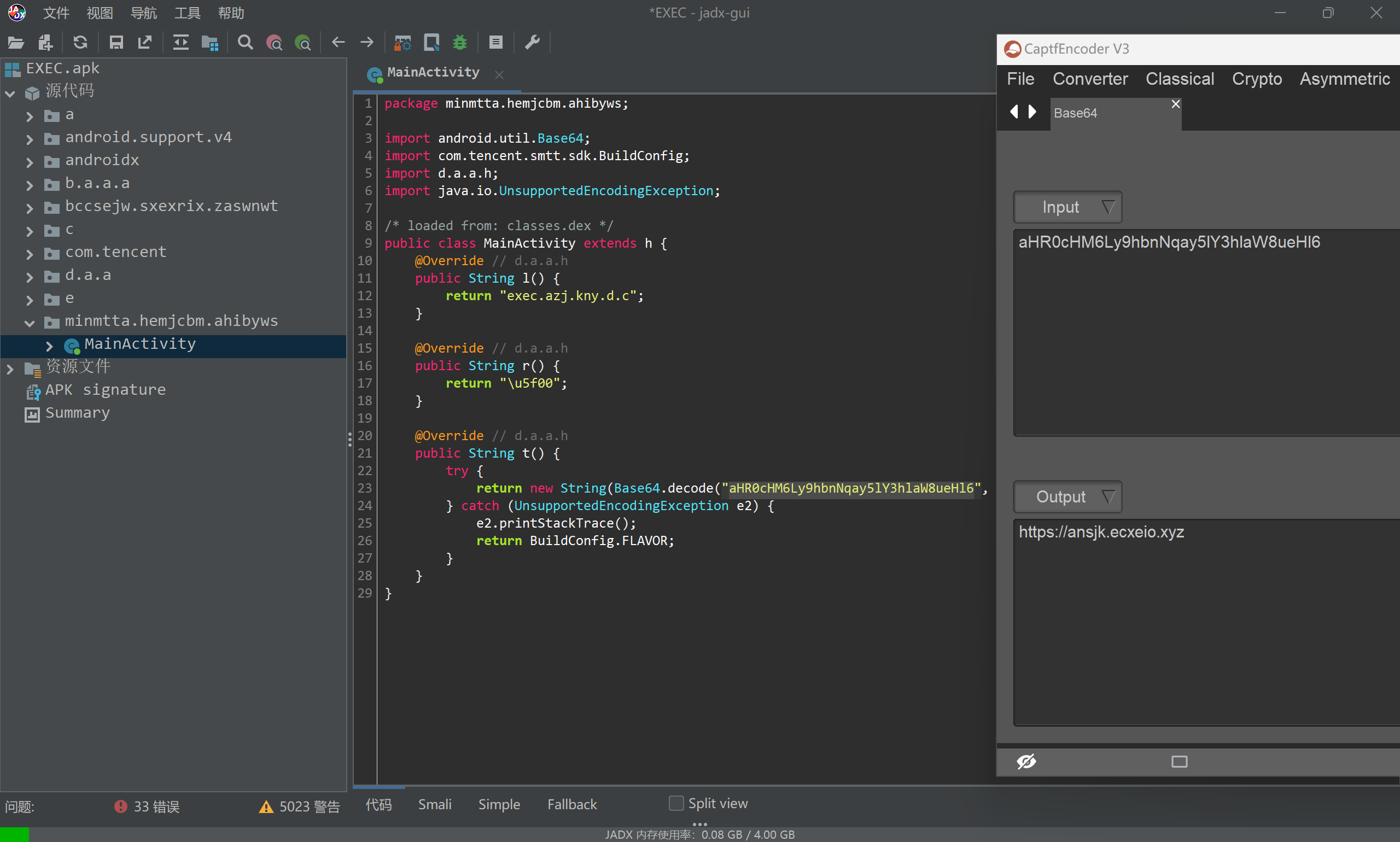Navigate back with left arrow icon
The width and height of the screenshot is (1400, 842).
pyautogui.click(x=338, y=43)
